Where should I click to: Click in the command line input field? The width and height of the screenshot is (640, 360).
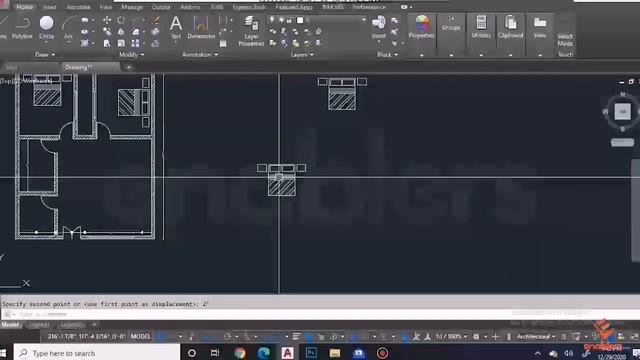[x=320, y=314]
